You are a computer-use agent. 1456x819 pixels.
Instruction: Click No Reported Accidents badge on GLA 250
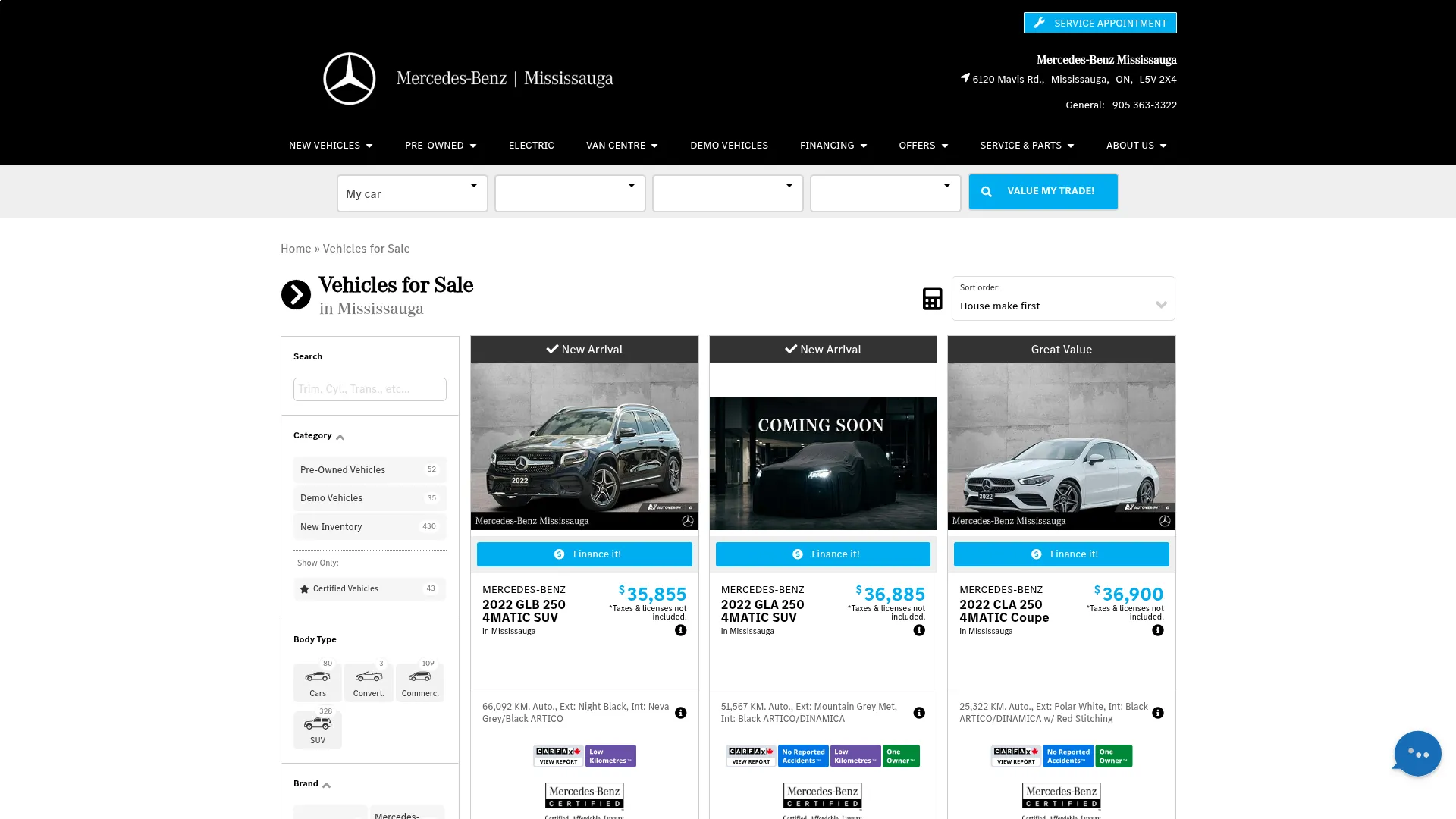click(x=803, y=756)
